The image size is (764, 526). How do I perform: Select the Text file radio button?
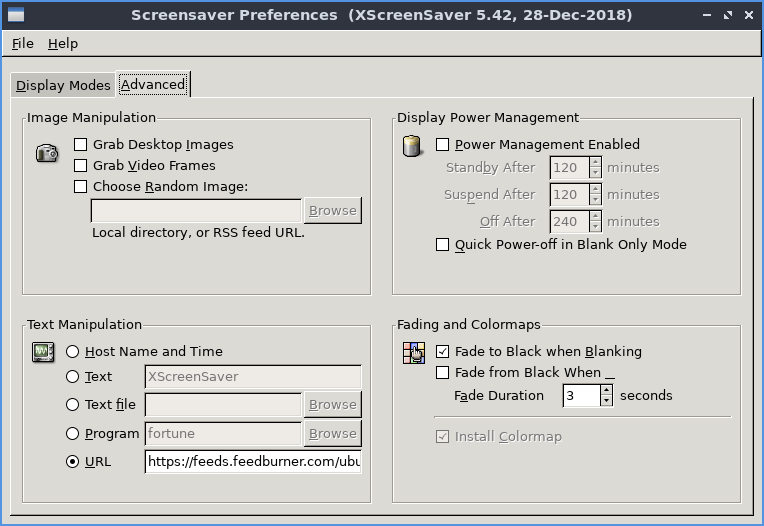(73, 405)
